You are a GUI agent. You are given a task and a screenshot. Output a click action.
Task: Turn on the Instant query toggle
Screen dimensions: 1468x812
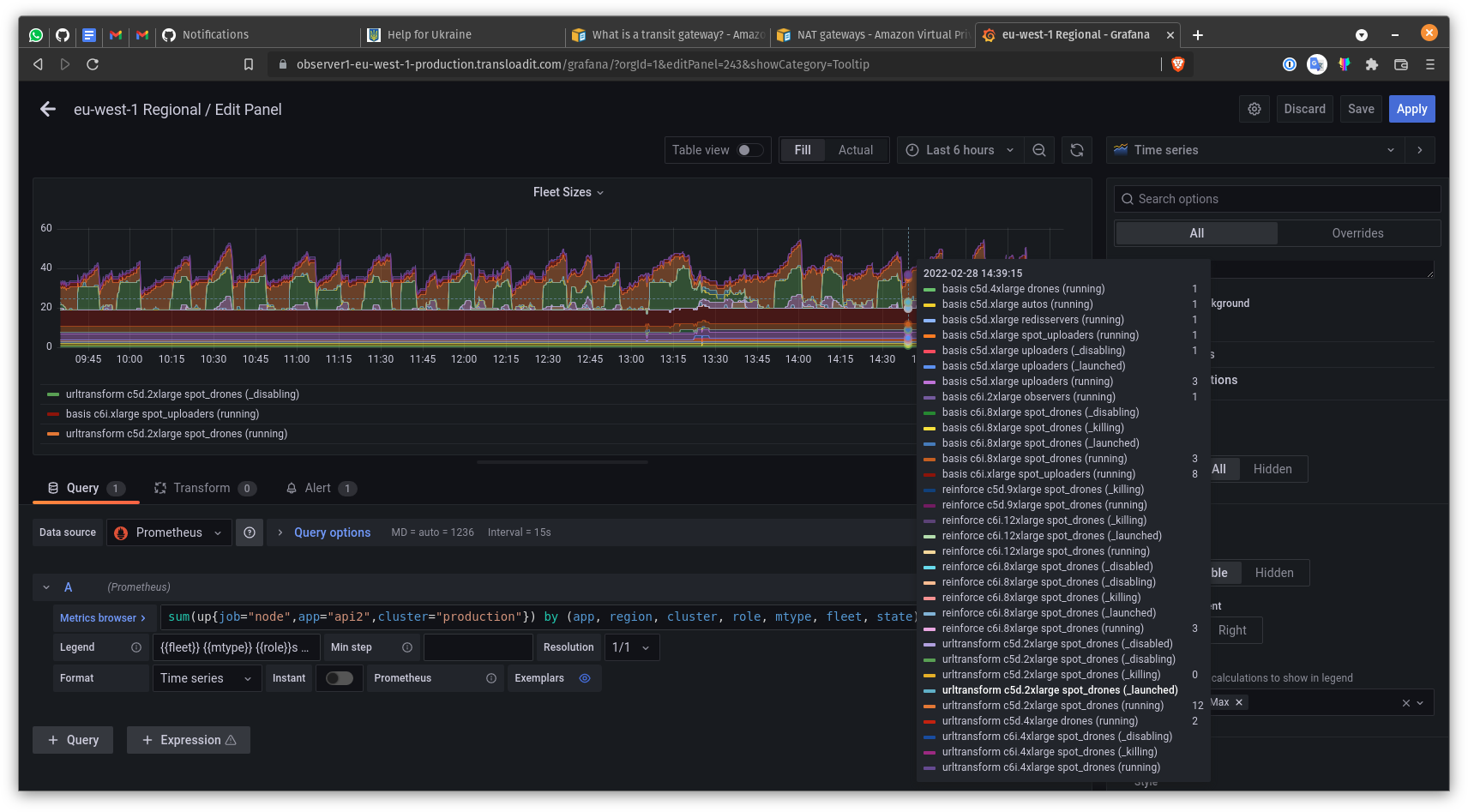coord(340,677)
